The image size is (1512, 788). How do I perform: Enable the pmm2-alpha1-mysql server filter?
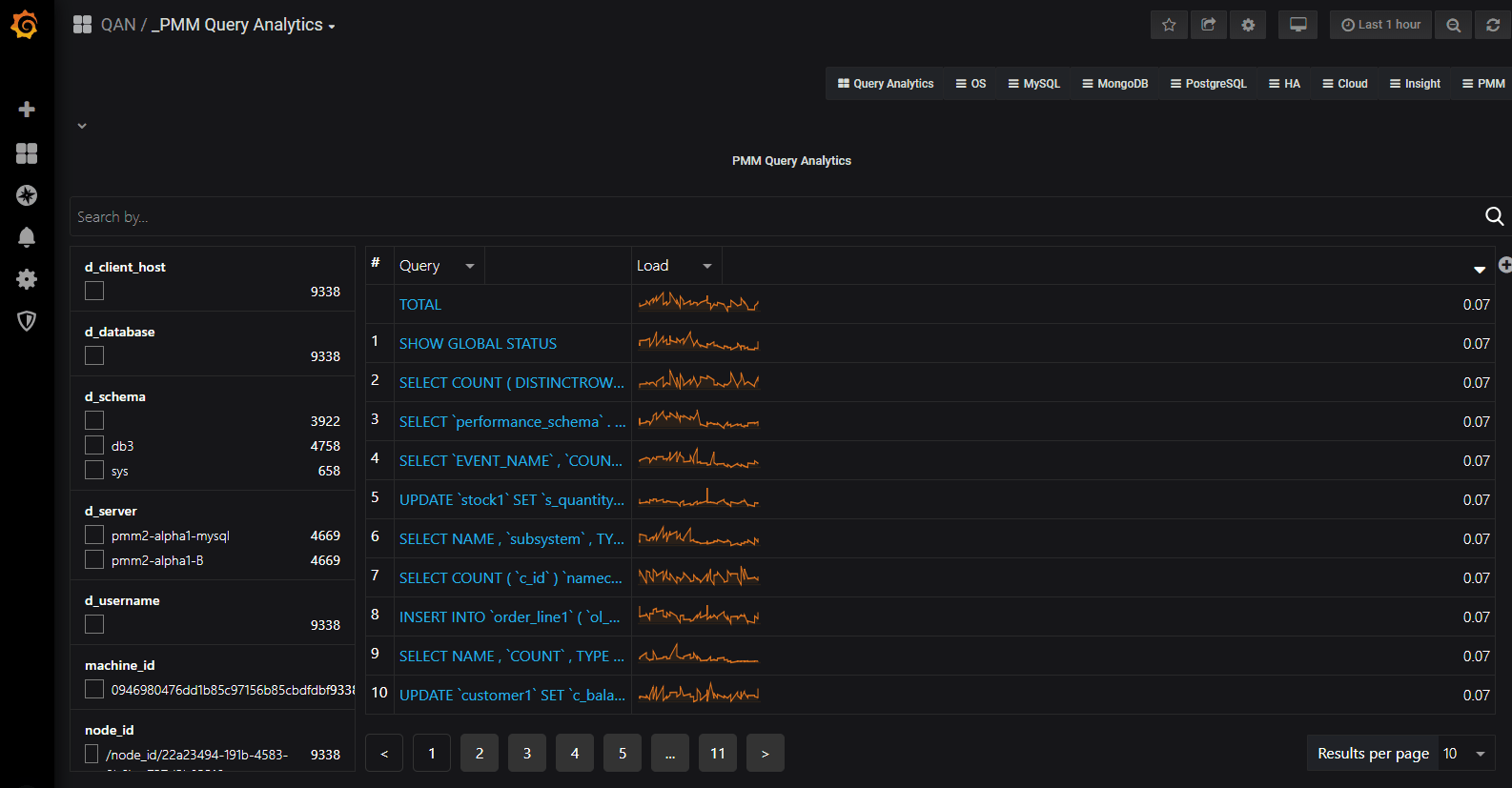coord(94,535)
